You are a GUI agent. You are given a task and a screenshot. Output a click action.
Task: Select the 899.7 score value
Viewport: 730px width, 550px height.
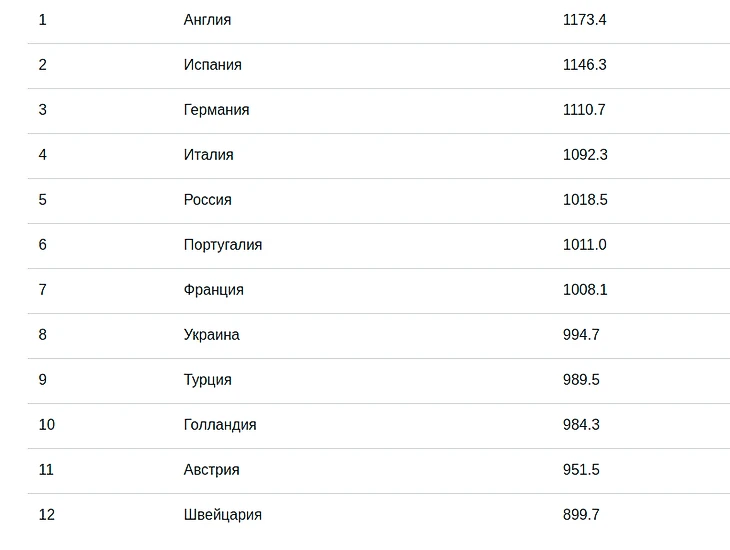point(581,515)
